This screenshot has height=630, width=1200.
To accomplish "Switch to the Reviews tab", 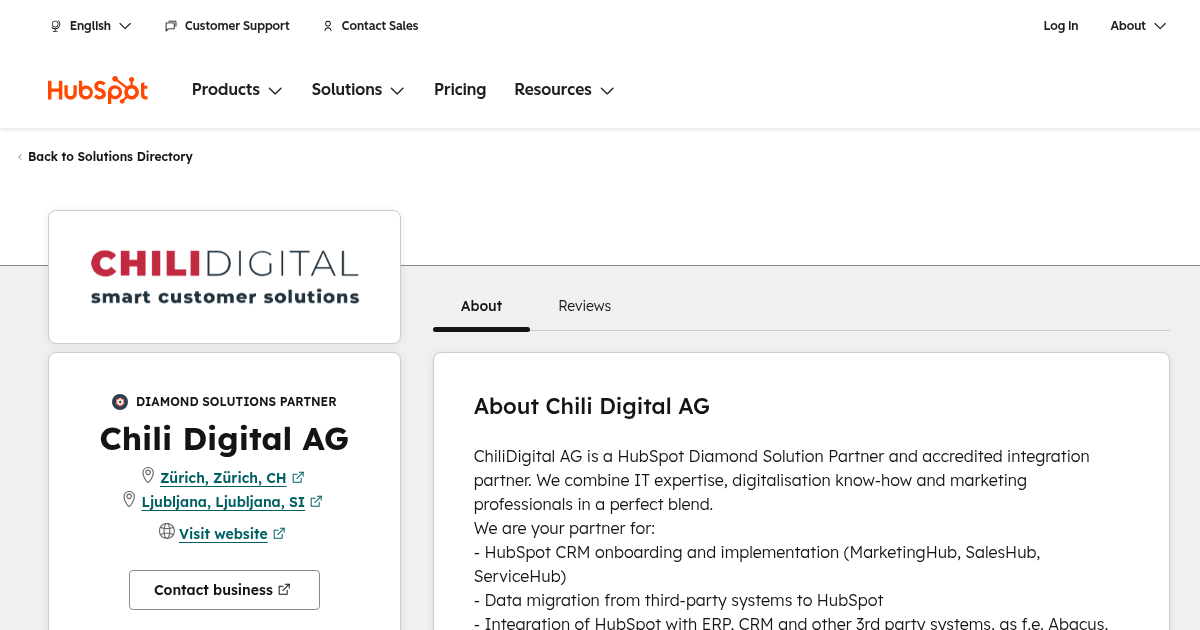I will (584, 306).
